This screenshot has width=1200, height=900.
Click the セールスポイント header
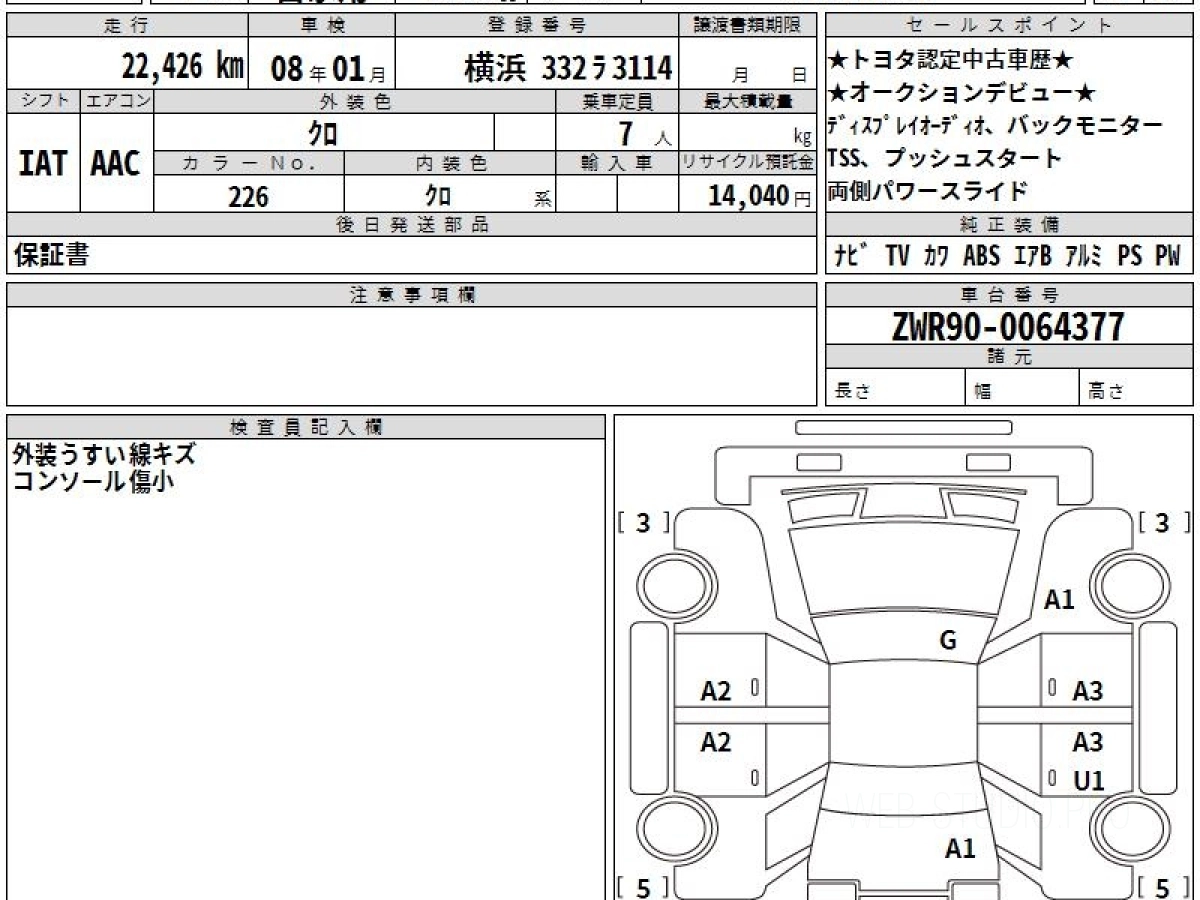click(x=1009, y=26)
